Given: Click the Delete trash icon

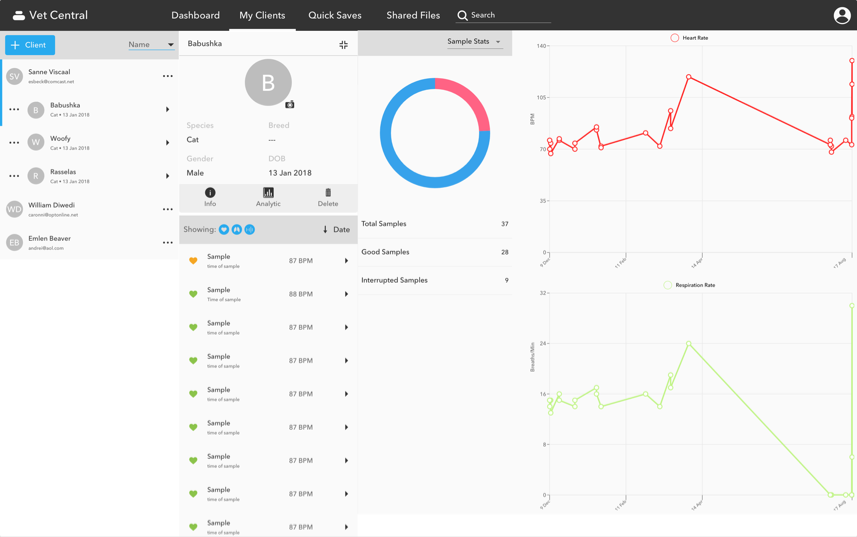Looking at the screenshot, I should point(328,197).
